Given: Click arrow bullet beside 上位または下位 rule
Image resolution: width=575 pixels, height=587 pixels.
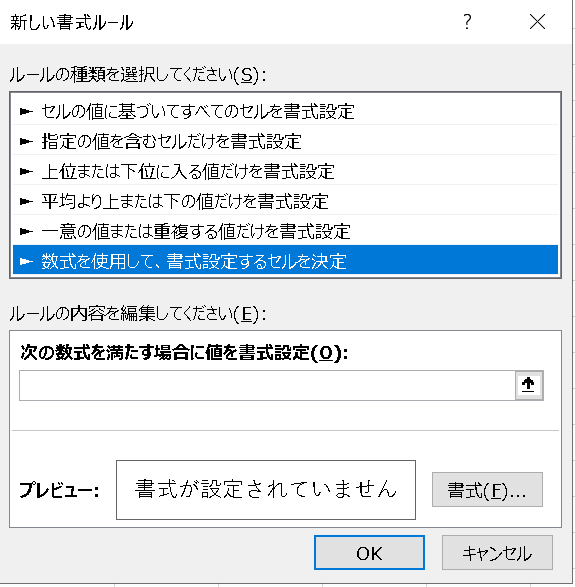Looking at the screenshot, I should tap(26, 171).
